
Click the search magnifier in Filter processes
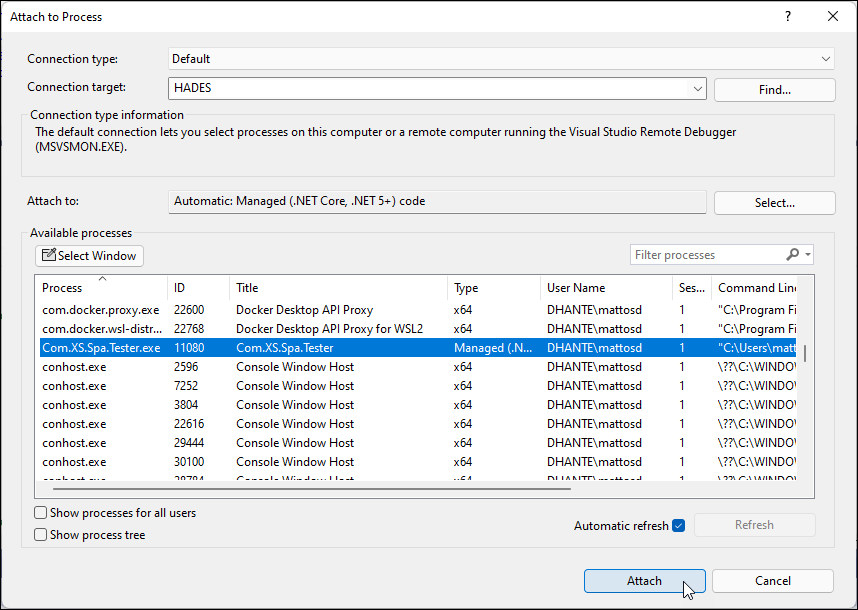pyautogui.click(x=791, y=254)
